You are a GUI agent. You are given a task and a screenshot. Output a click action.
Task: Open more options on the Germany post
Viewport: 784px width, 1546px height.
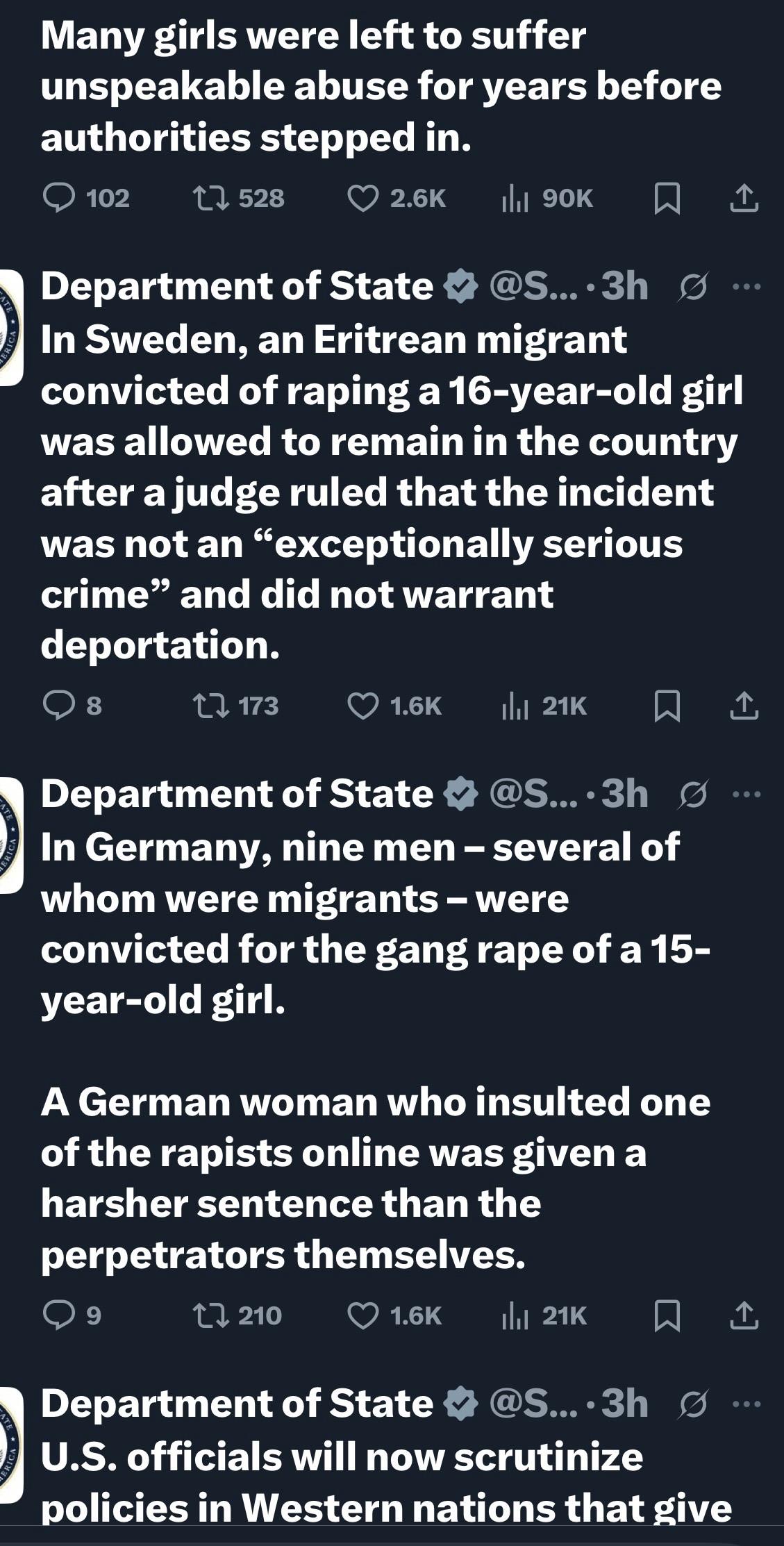tap(747, 794)
